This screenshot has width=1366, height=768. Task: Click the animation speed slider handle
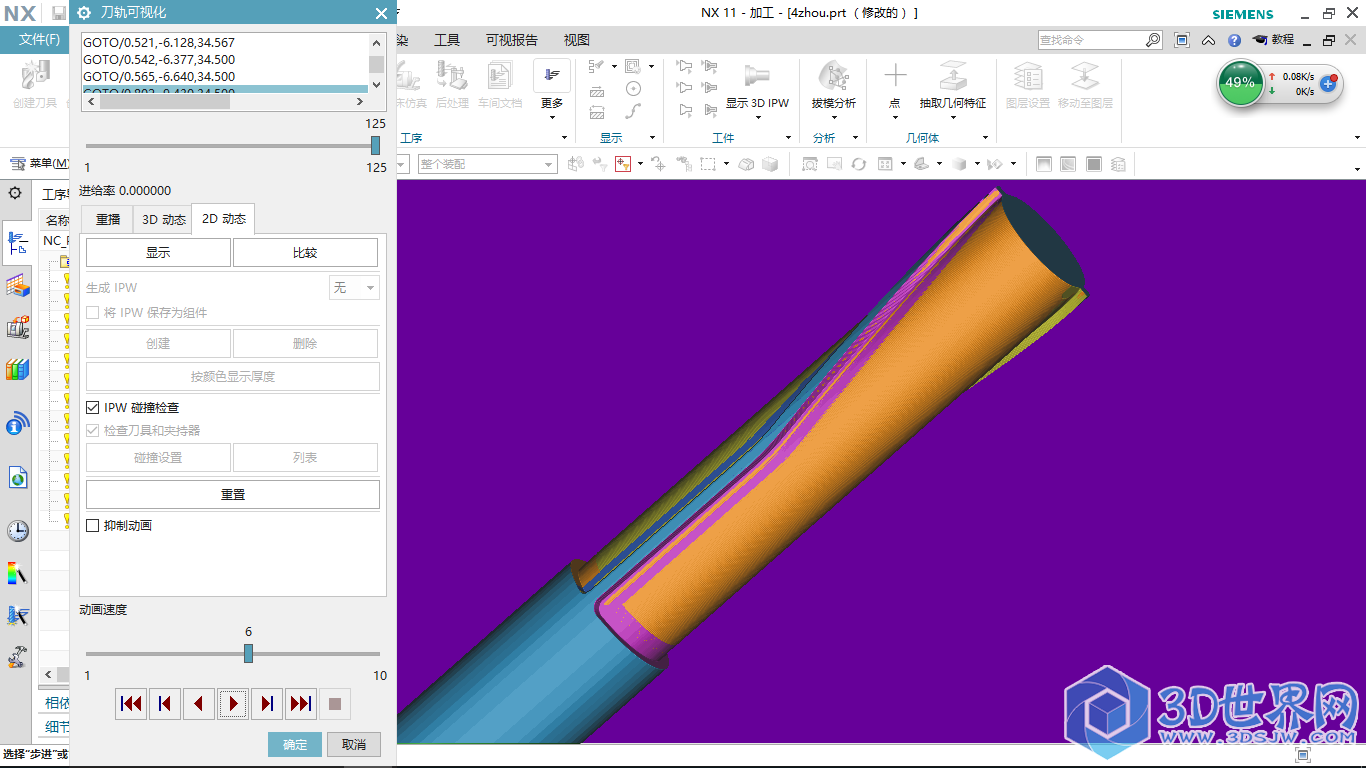click(248, 653)
